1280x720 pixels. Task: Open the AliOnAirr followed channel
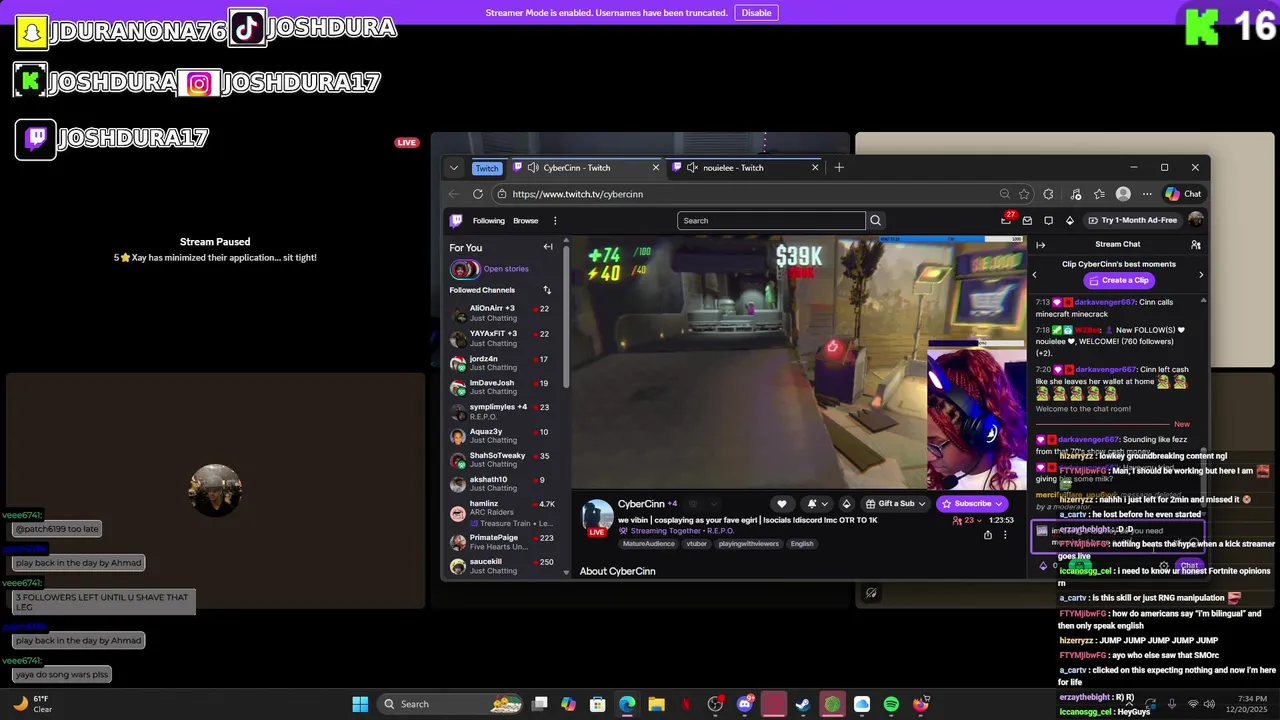click(x=504, y=313)
